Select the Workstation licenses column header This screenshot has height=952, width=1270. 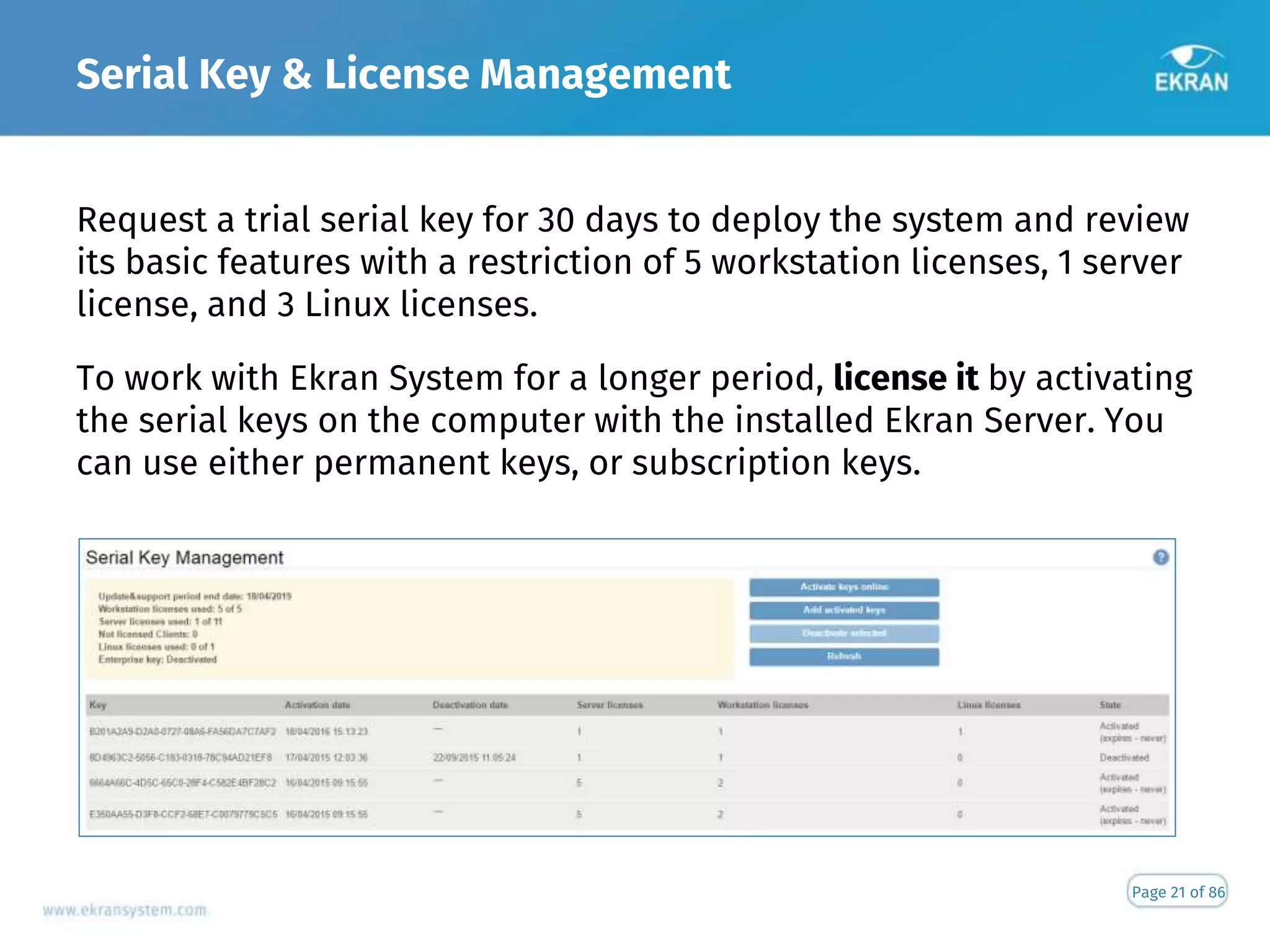[x=763, y=705]
